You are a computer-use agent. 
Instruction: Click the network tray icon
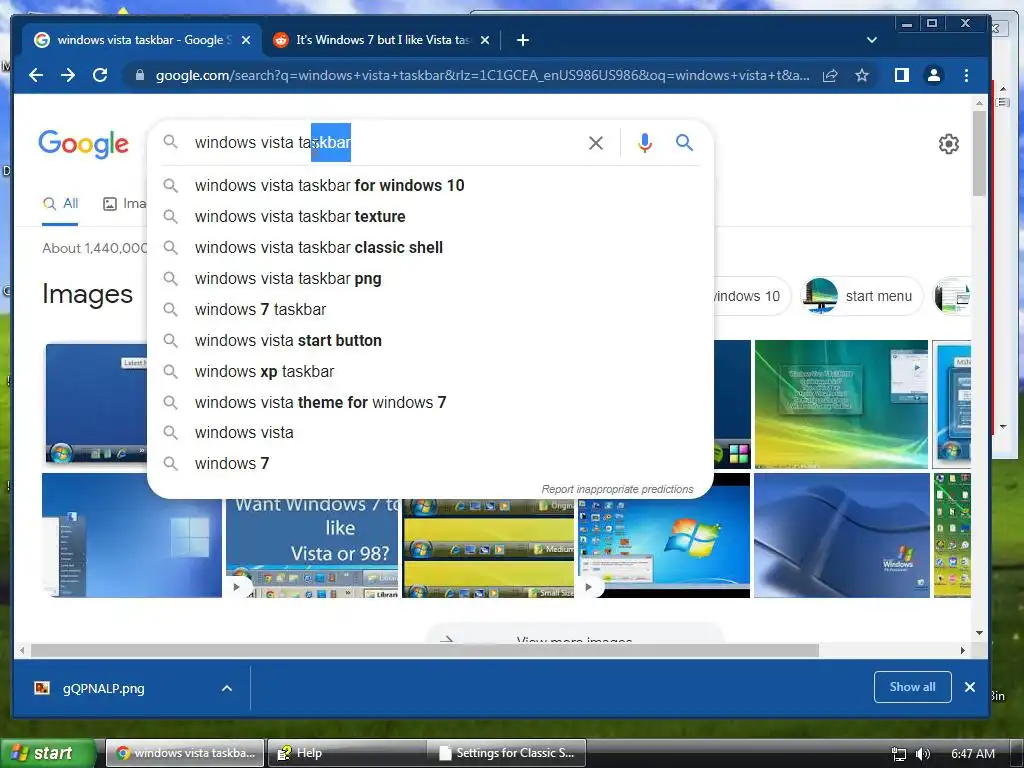[899, 754]
